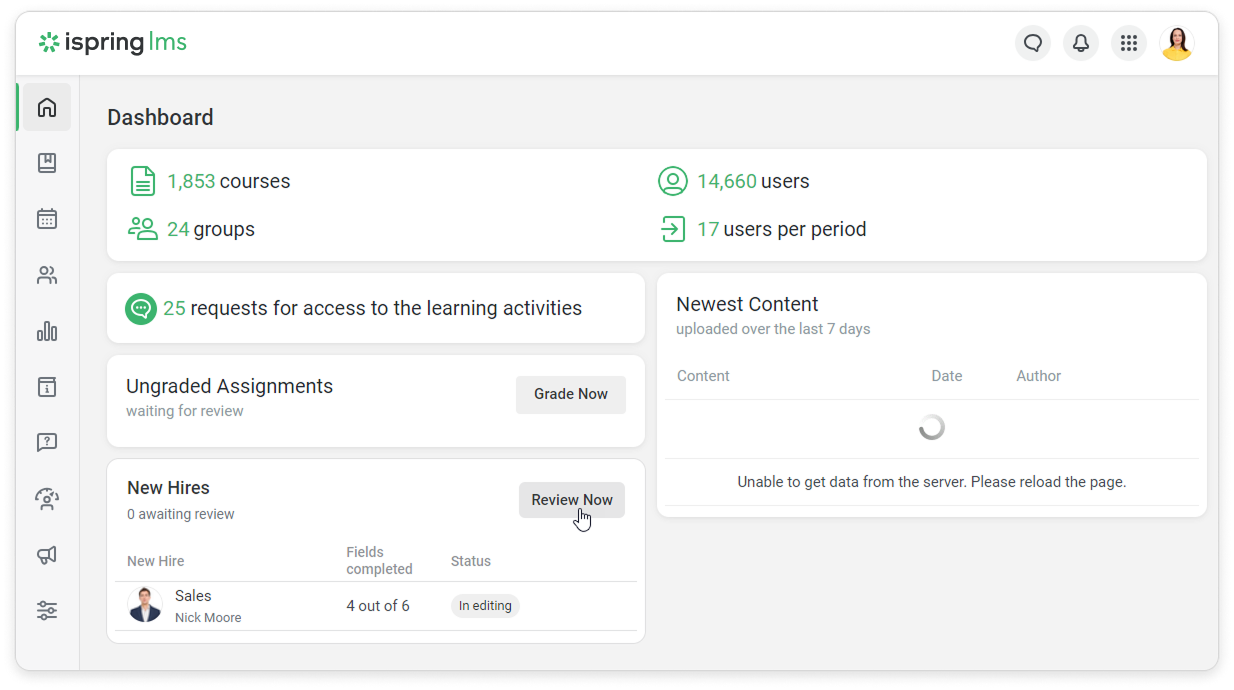Open the users icon in sidebar
Viewport: 1234px width, 690px height.
47,275
